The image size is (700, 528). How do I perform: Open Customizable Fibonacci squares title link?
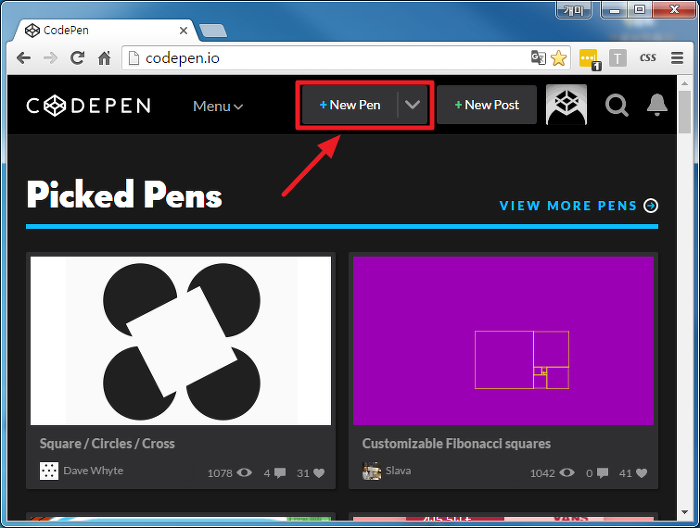456,444
